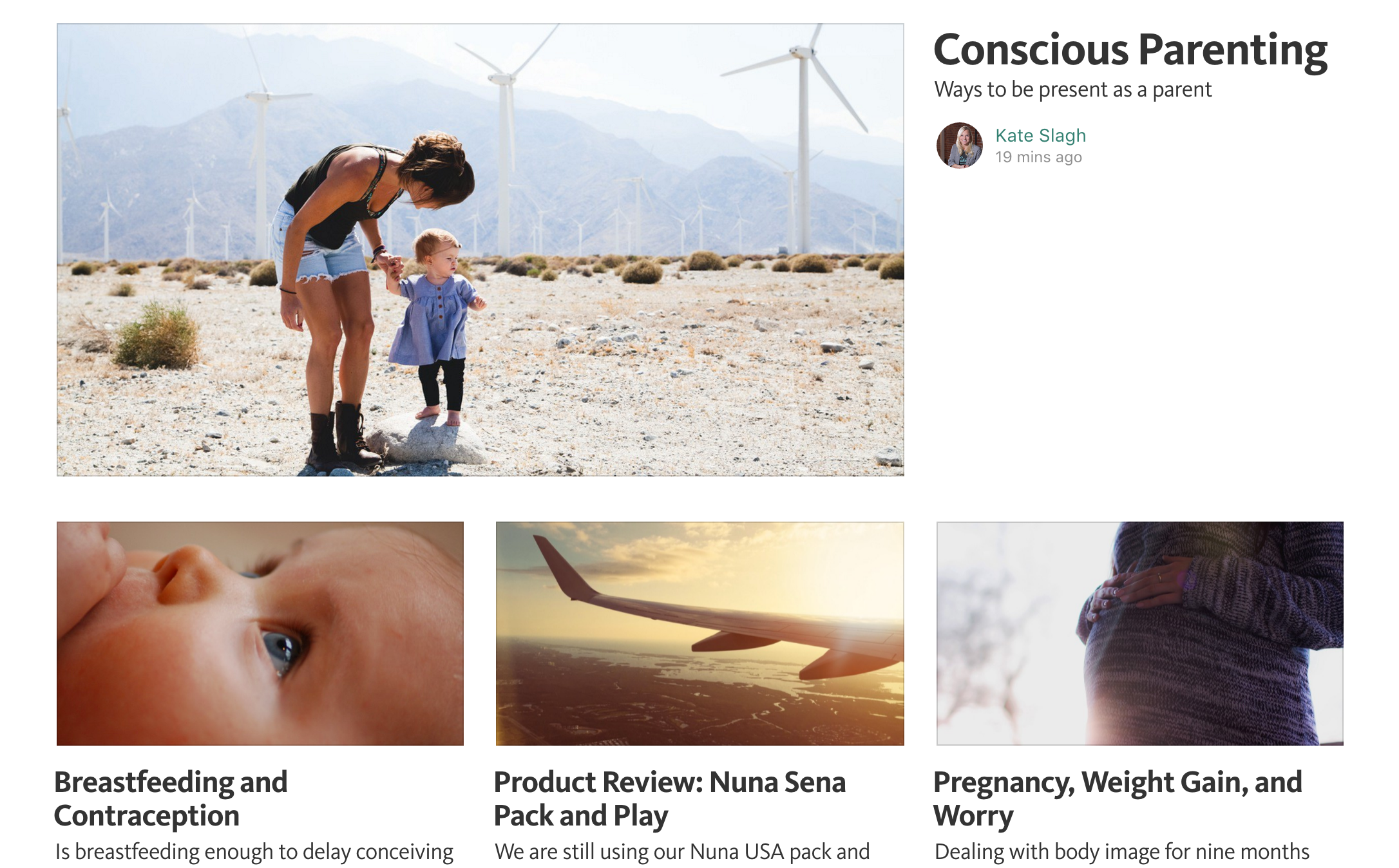Click 'Is breastfeeding enough to delay conceiving' excerpt
This screenshot has width=1399, height=868.
click(254, 851)
